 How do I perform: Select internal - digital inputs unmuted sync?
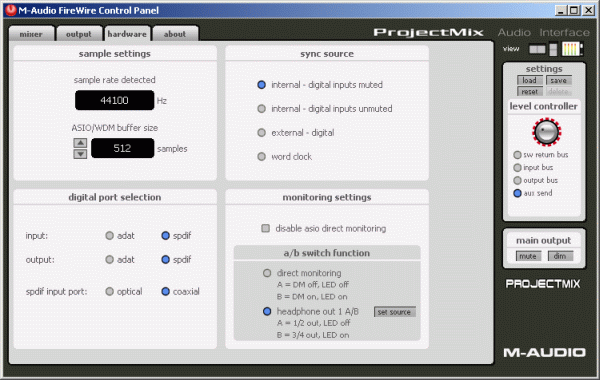(x=261, y=109)
